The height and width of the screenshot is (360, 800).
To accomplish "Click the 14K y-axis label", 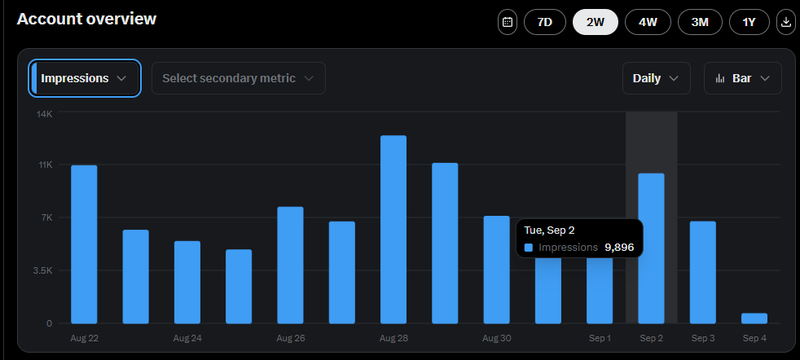I will click(44, 114).
